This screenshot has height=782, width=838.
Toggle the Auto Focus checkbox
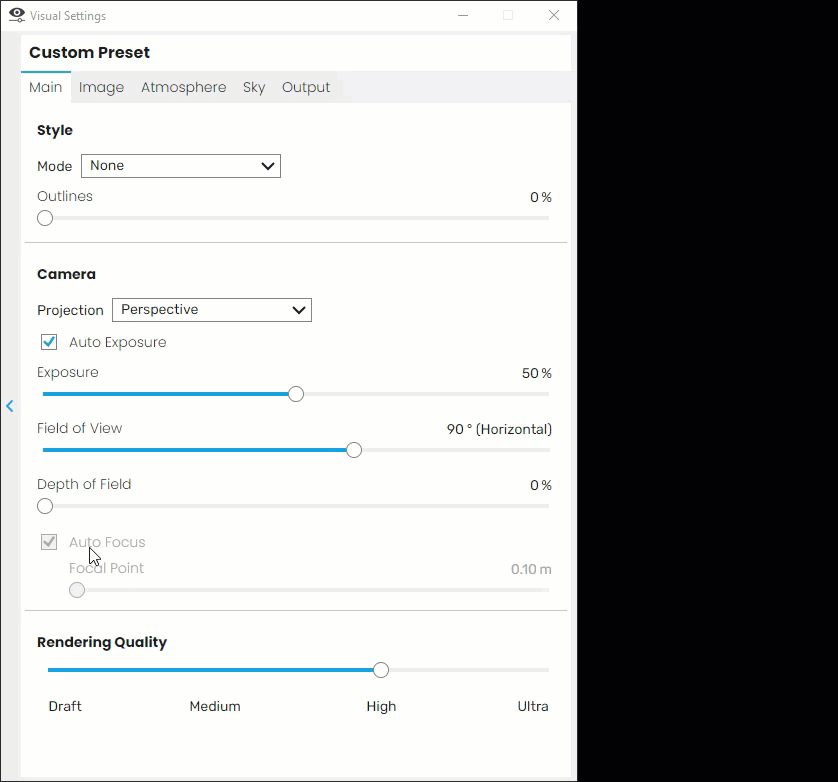49,542
